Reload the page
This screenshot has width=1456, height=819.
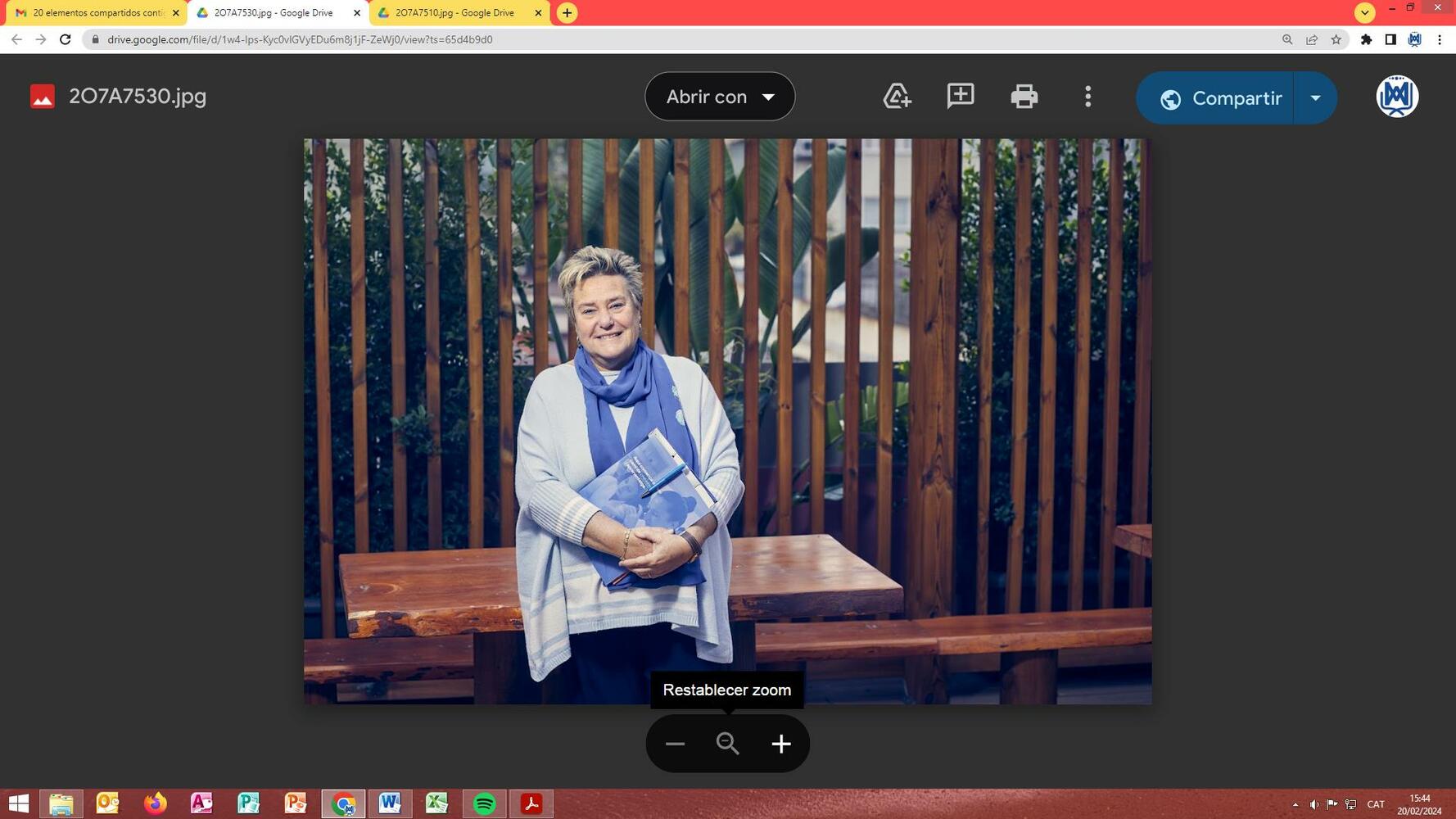[66, 39]
